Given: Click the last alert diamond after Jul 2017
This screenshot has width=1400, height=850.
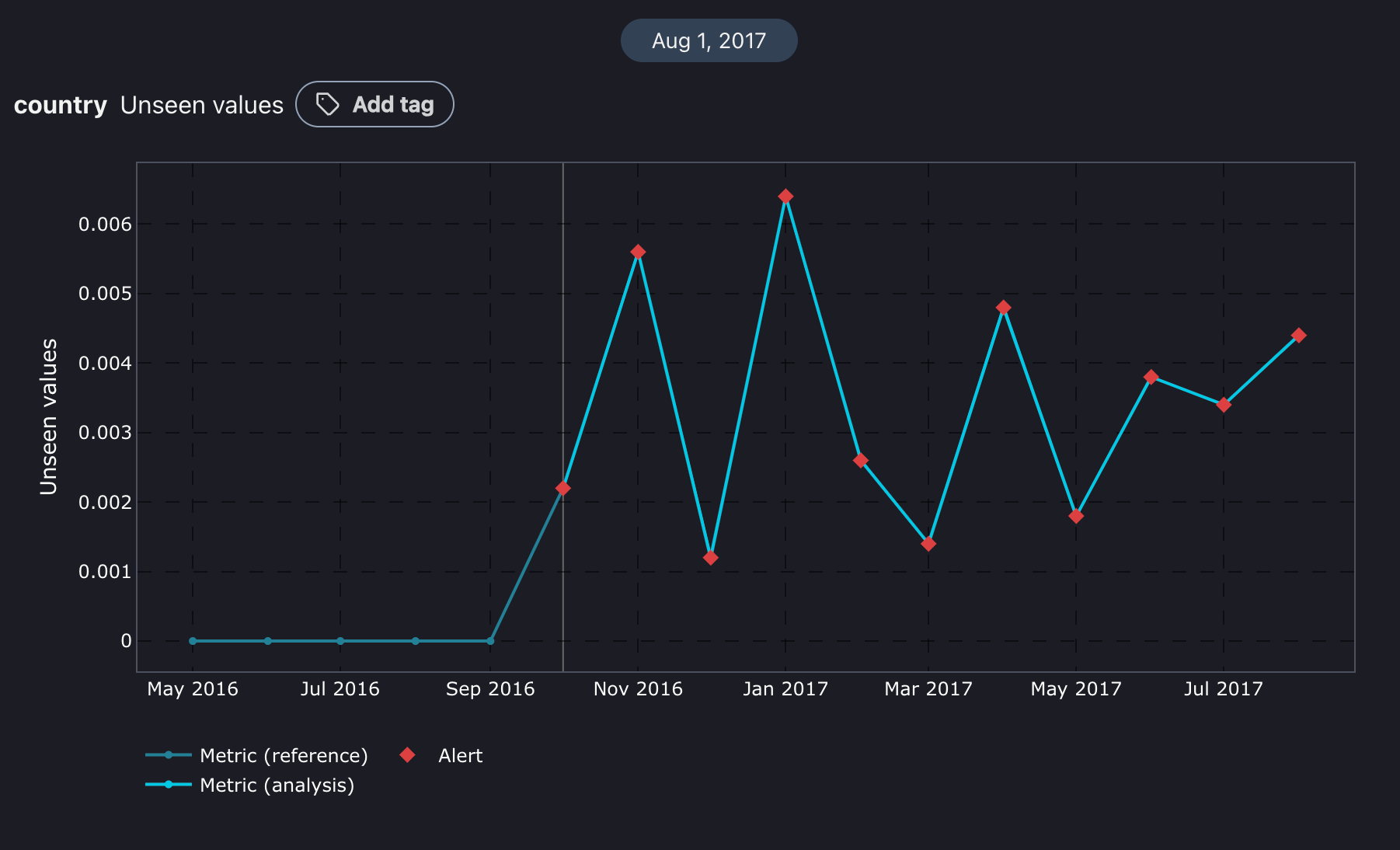Looking at the screenshot, I should pyautogui.click(x=1298, y=336).
